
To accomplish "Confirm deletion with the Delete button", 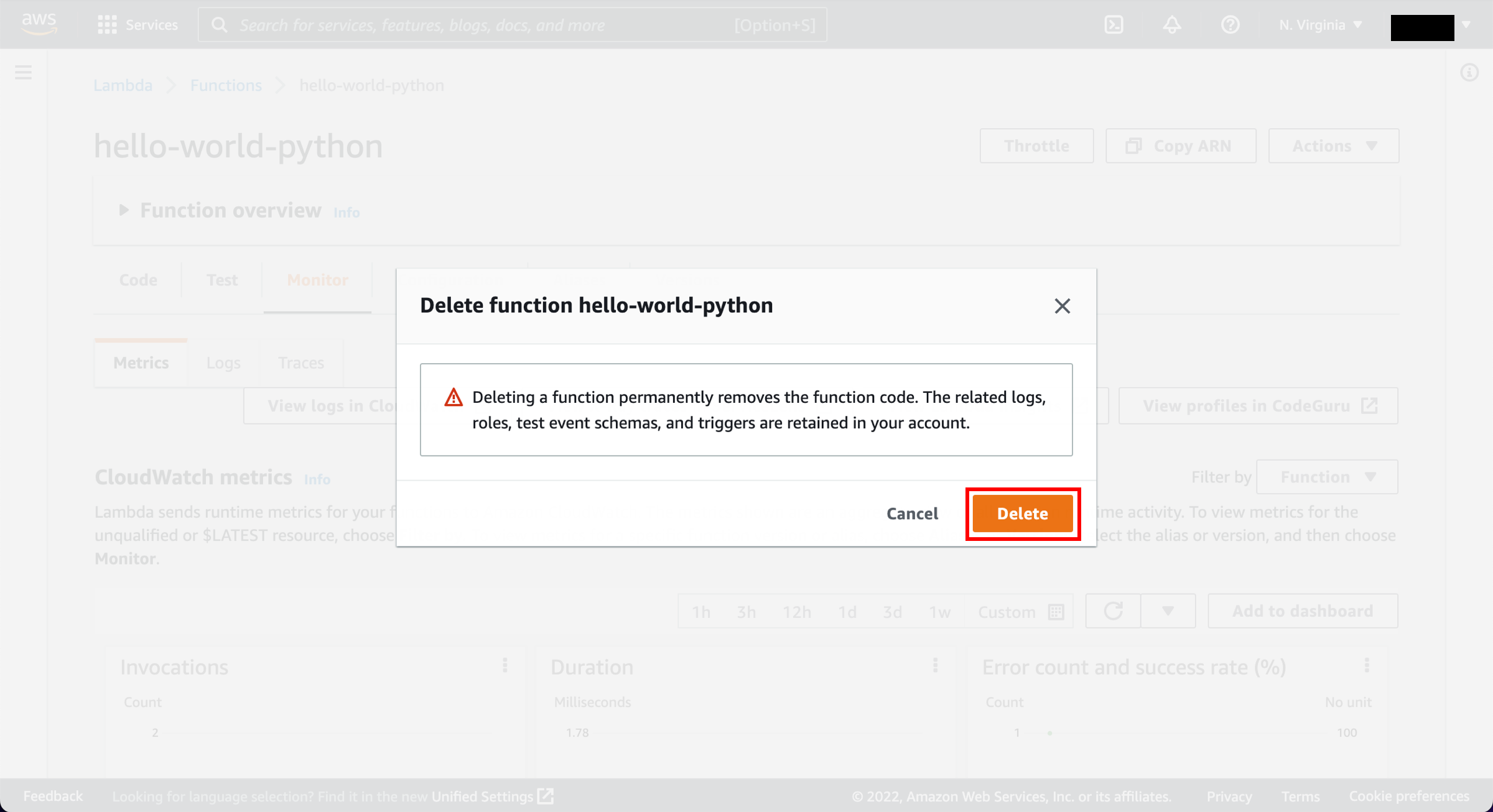I will (x=1022, y=514).
